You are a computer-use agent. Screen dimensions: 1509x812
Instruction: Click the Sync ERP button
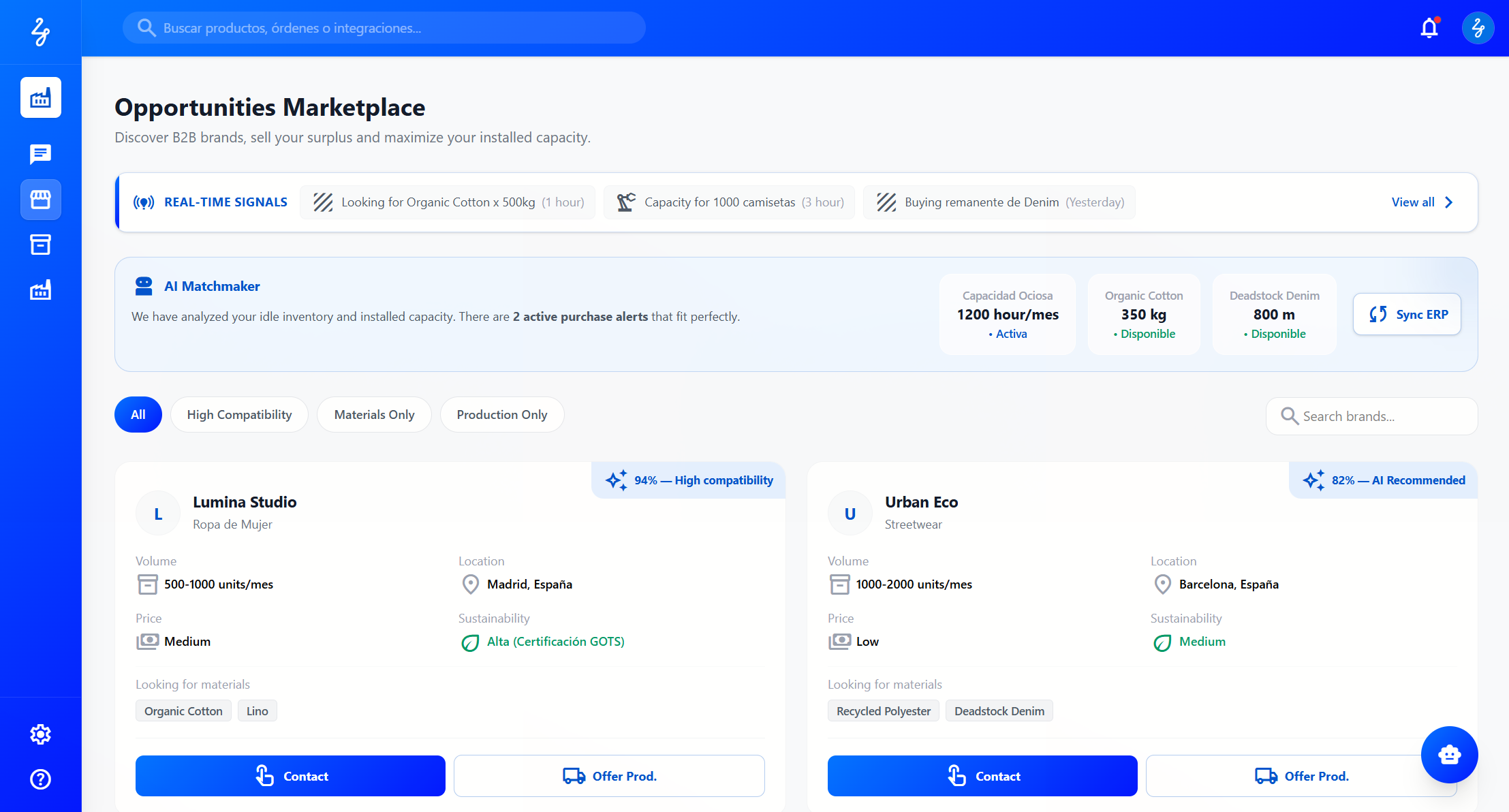click(1407, 314)
